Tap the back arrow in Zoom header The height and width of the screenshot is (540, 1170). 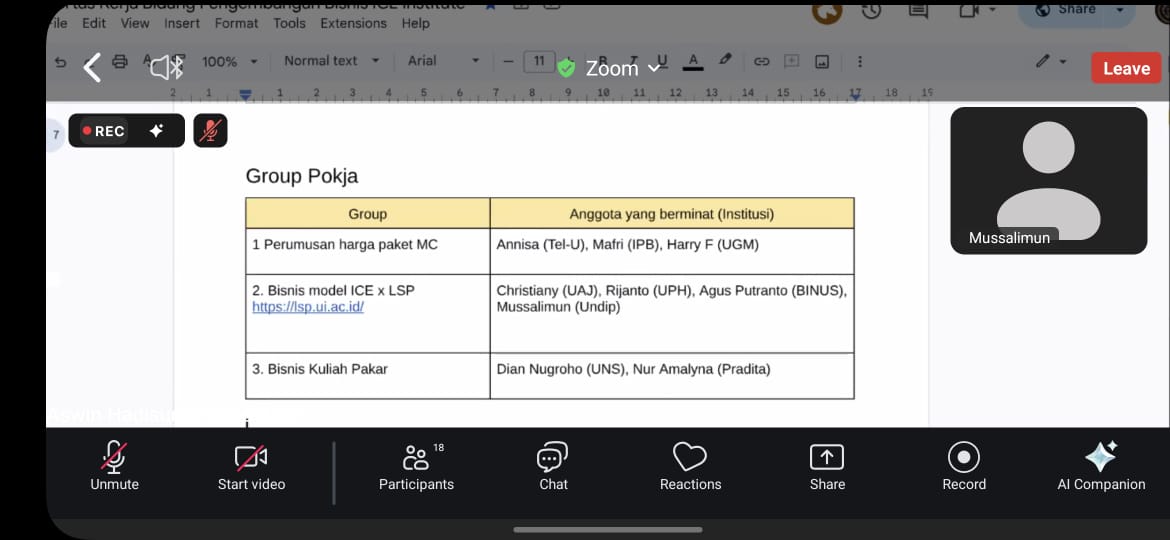[92, 67]
